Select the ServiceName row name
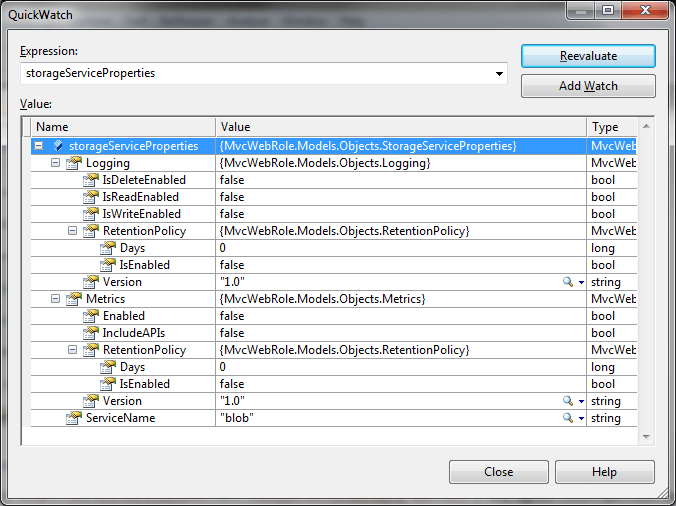676x506 pixels. (x=120, y=418)
